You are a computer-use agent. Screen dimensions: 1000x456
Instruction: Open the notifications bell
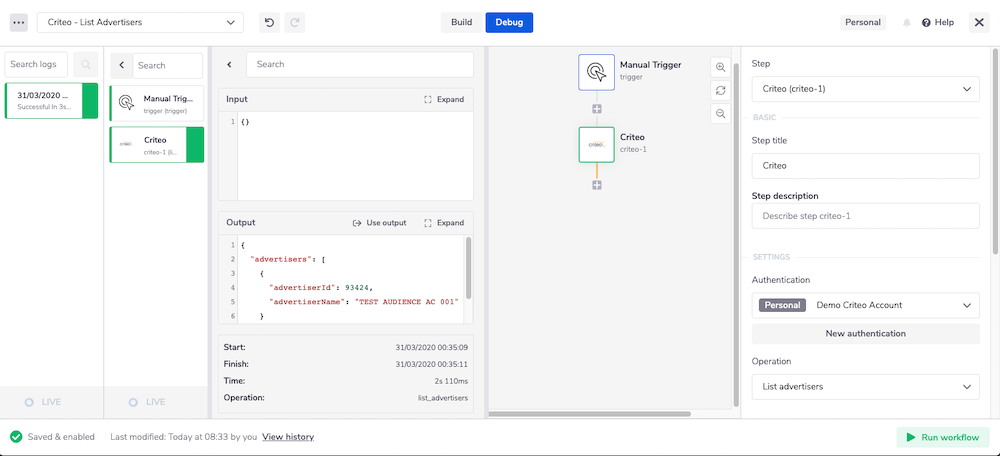tap(906, 23)
